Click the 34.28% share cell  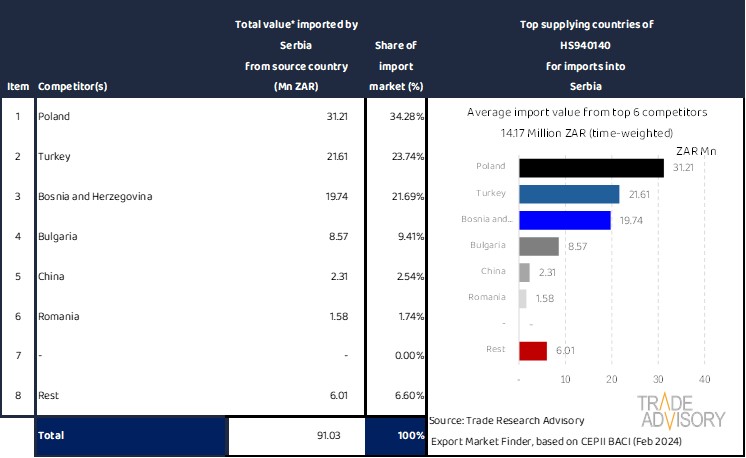[406, 117]
